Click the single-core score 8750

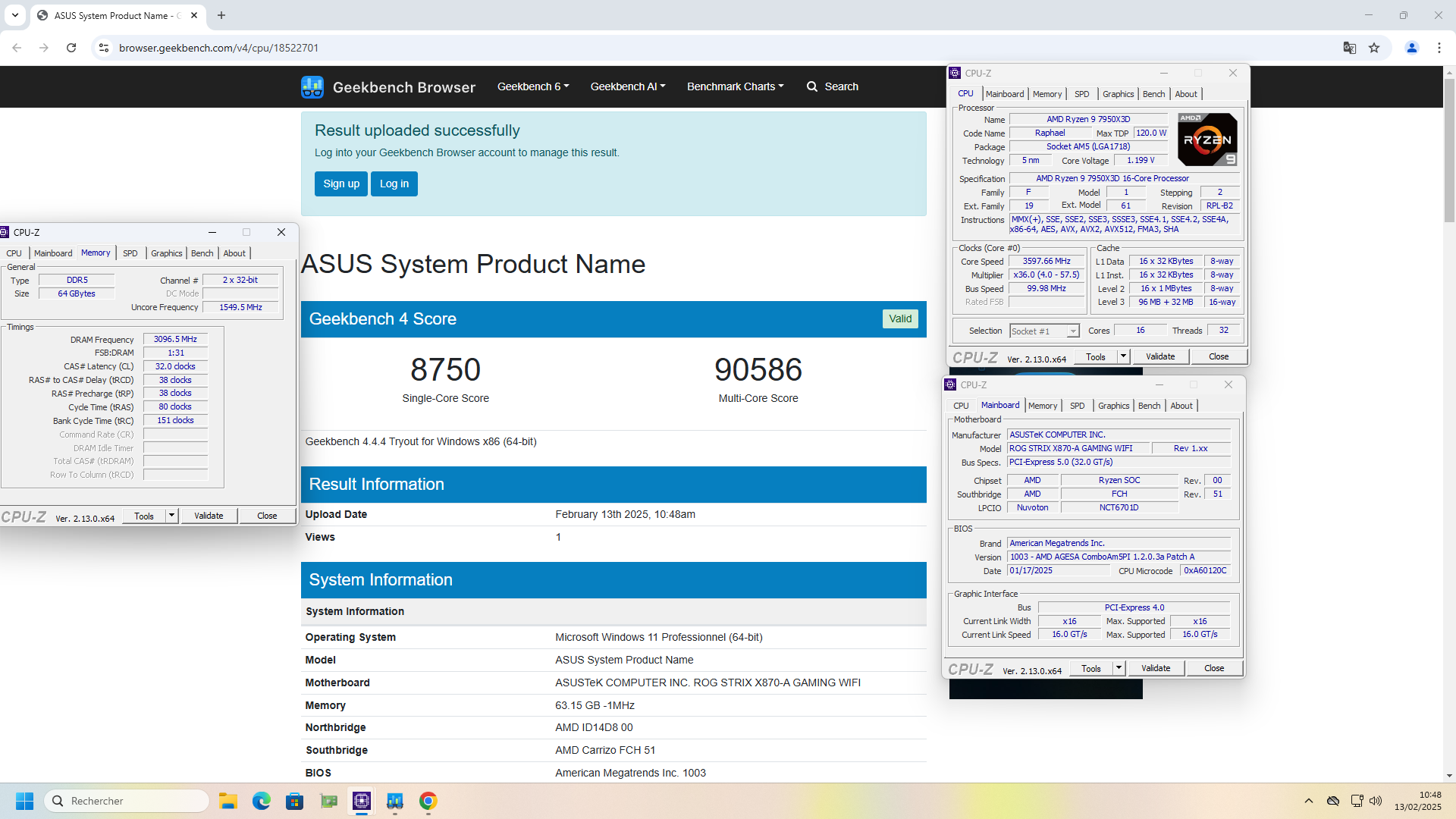point(446,369)
